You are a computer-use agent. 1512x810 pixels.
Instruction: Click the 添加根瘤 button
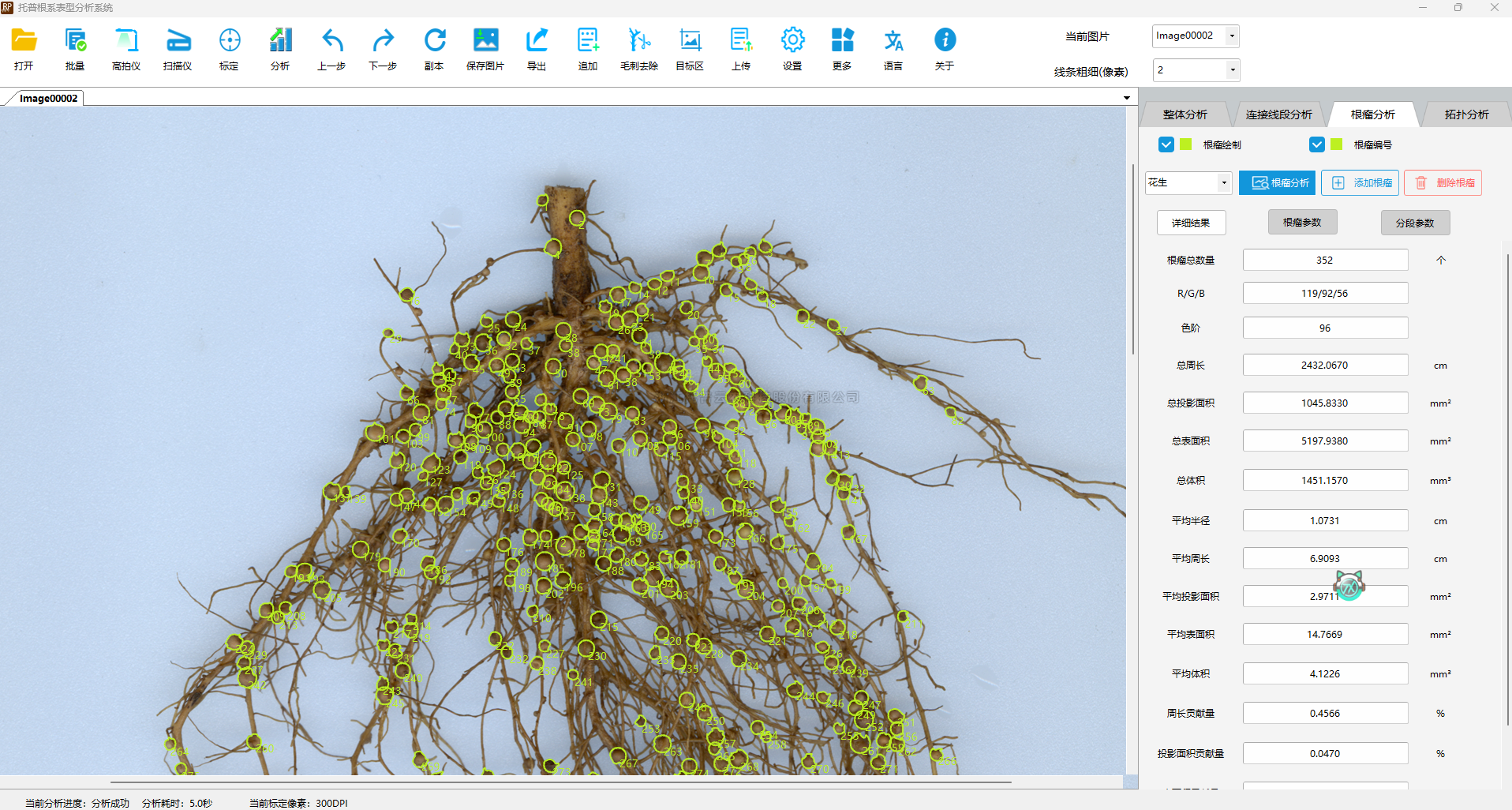[1360, 183]
